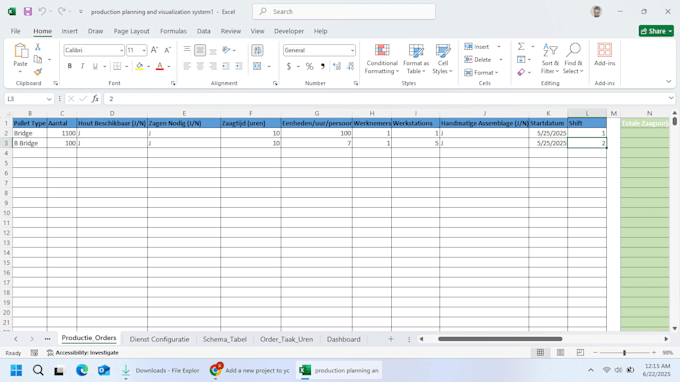The width and height of the screenshot is (680, 382).
Task: Open the Formulas ribbon tab
Action: pyautogui.click(x=173, y=31)
